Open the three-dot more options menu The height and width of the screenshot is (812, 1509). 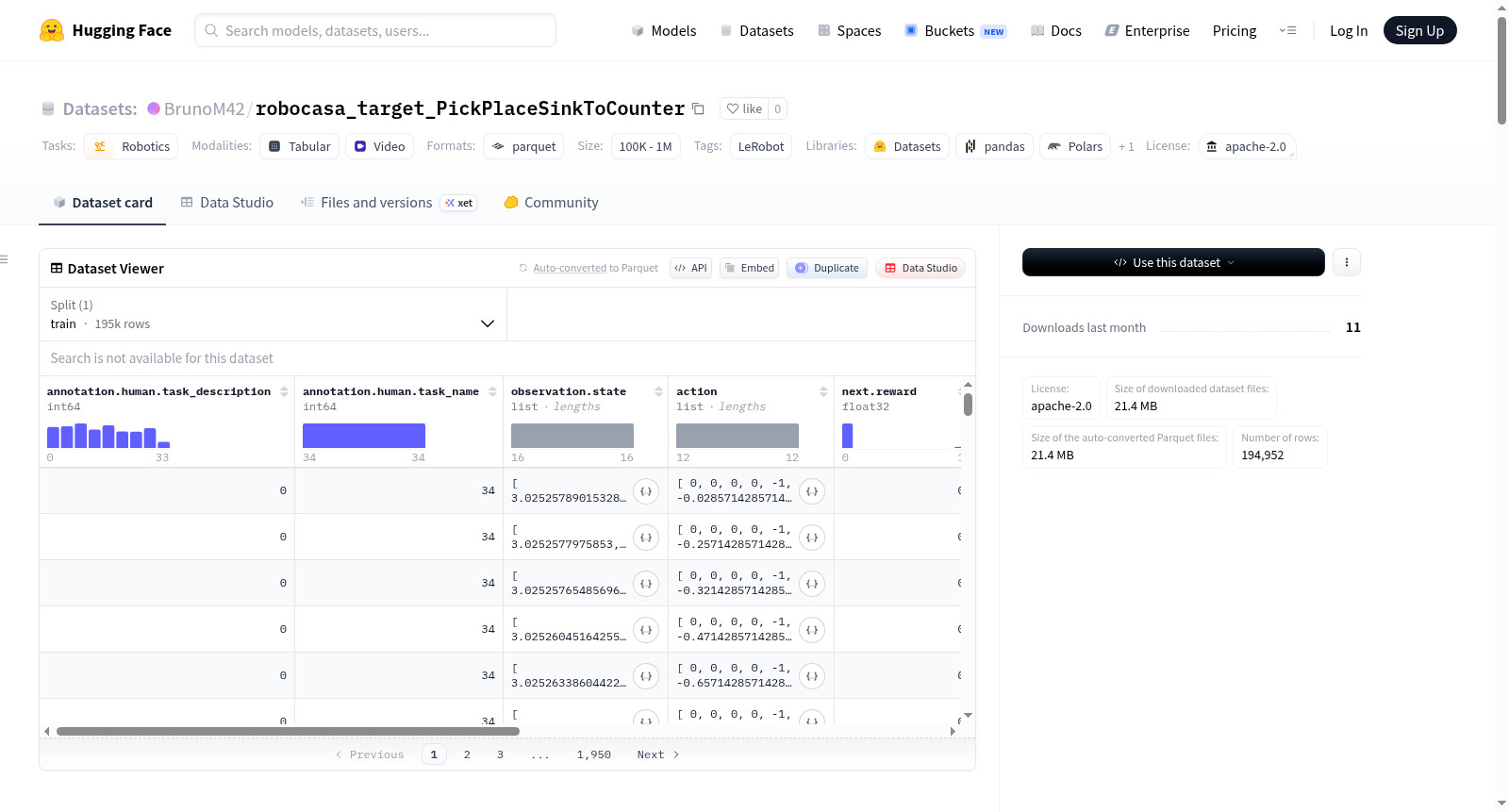click(1347, 262)
